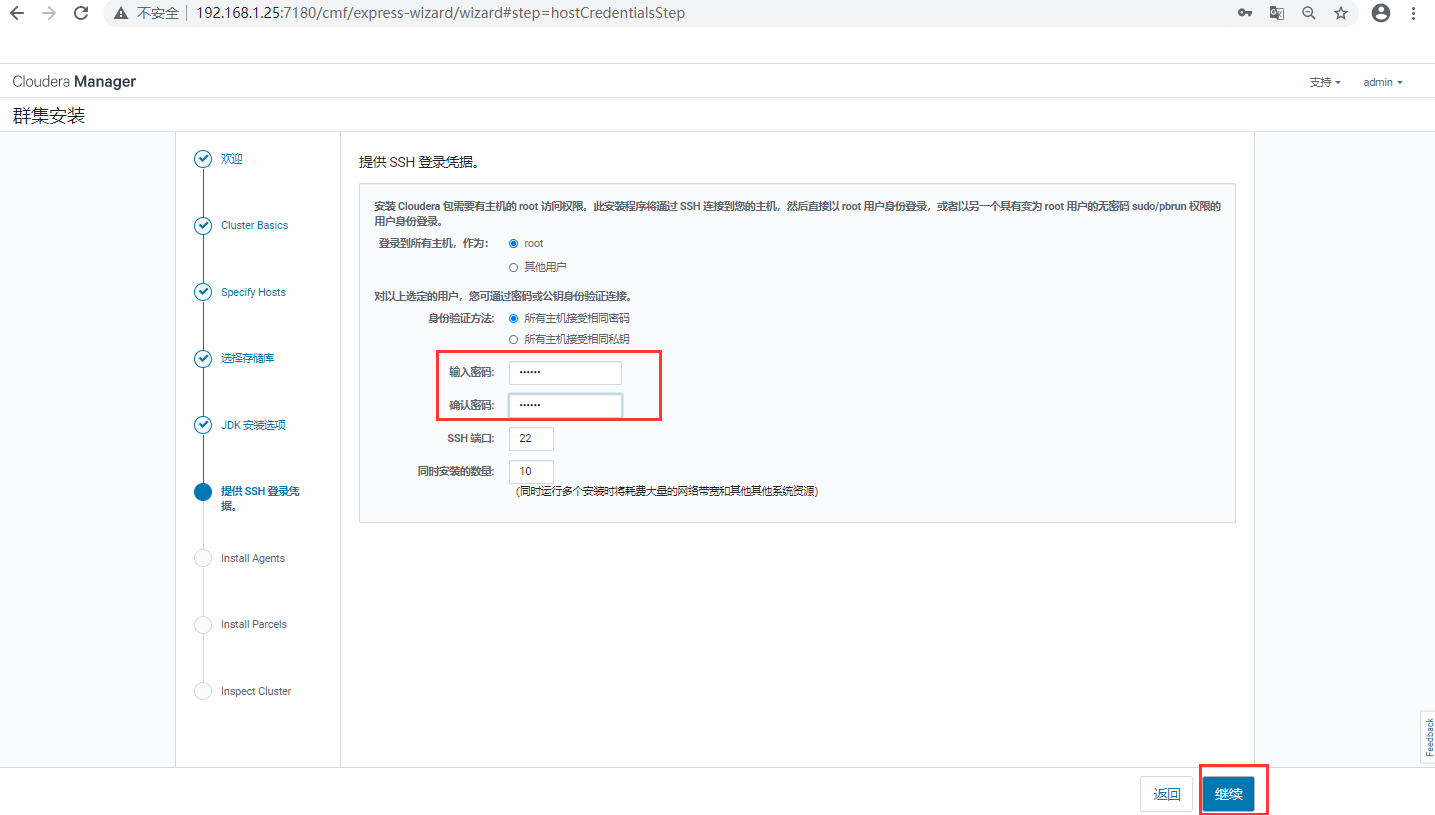
Task: Click the 返回 back button
Action: point(1167,794)
